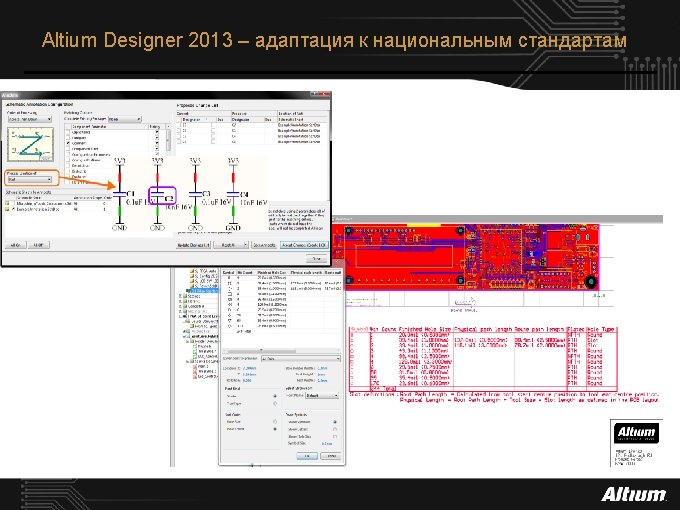Tick the first row checkbox in Proposed Change List
Screen dimensions: 680x510
coord(180,125)
